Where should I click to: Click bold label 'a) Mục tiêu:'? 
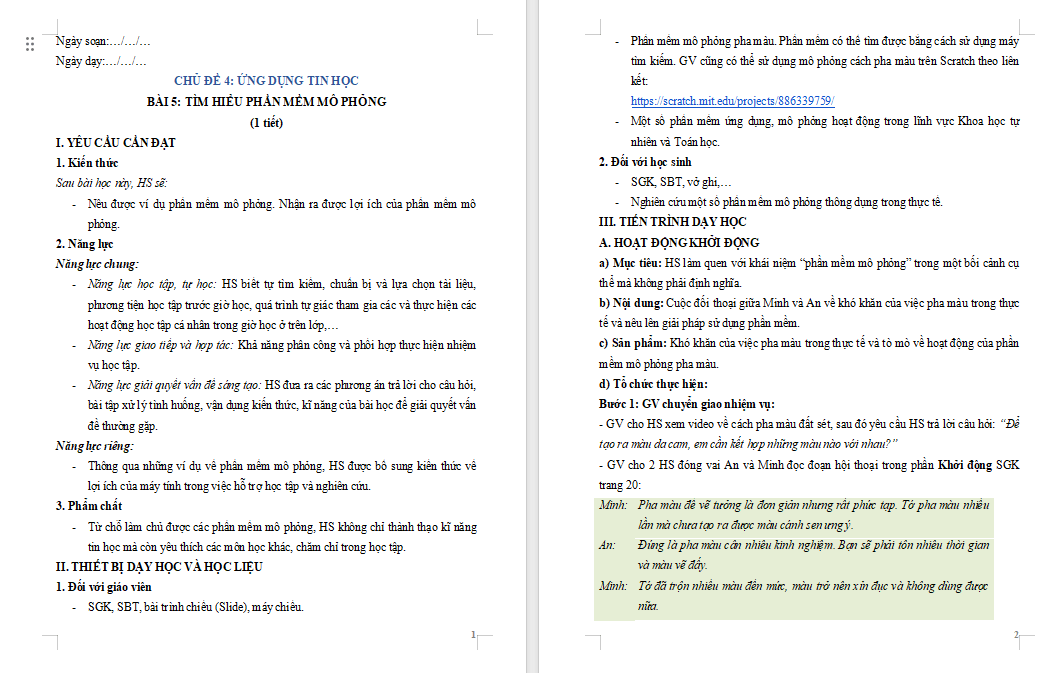pyautogui.click(x=630, y=263)
